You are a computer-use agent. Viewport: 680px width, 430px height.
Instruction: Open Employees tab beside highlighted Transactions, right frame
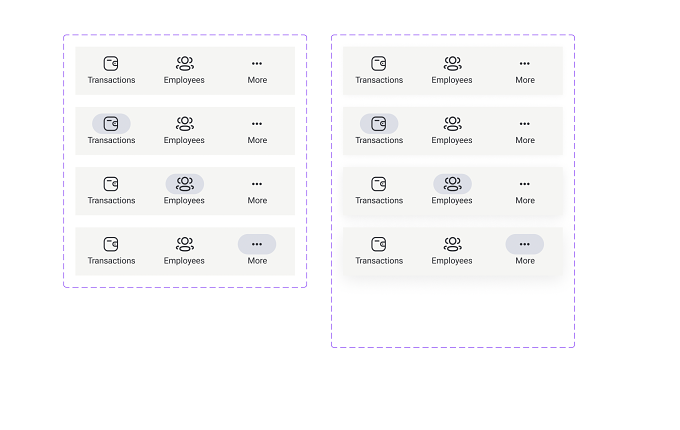(x=452, y=131)
